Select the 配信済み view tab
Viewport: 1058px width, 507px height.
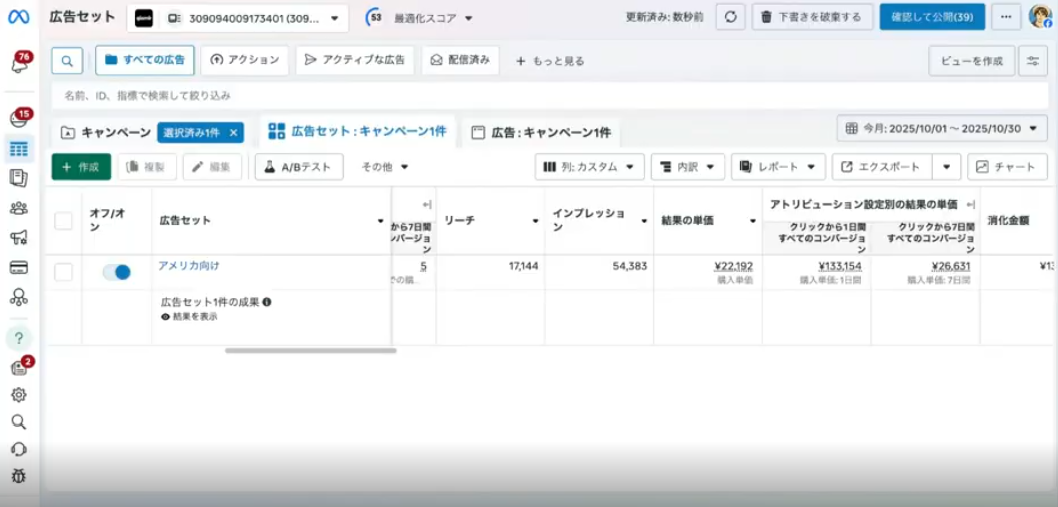460,60
